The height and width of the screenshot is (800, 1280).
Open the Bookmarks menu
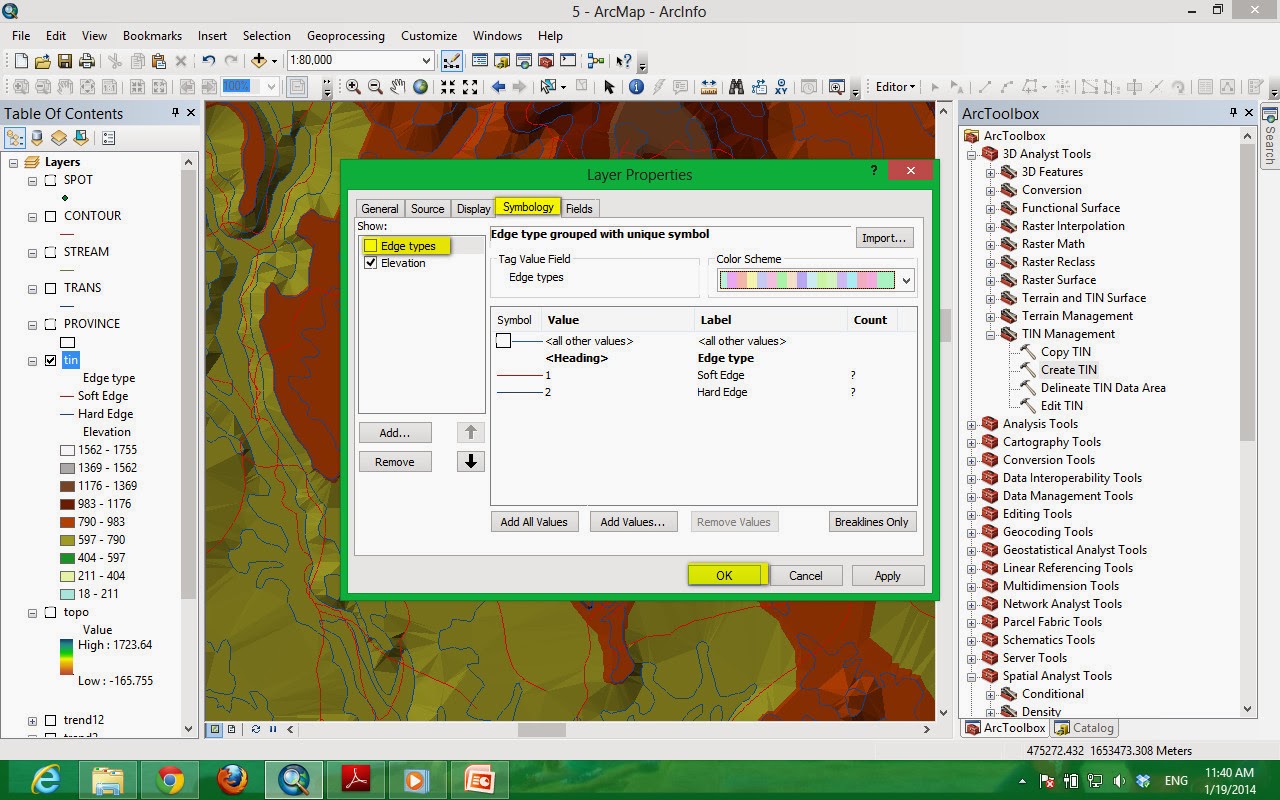(152, 36)
